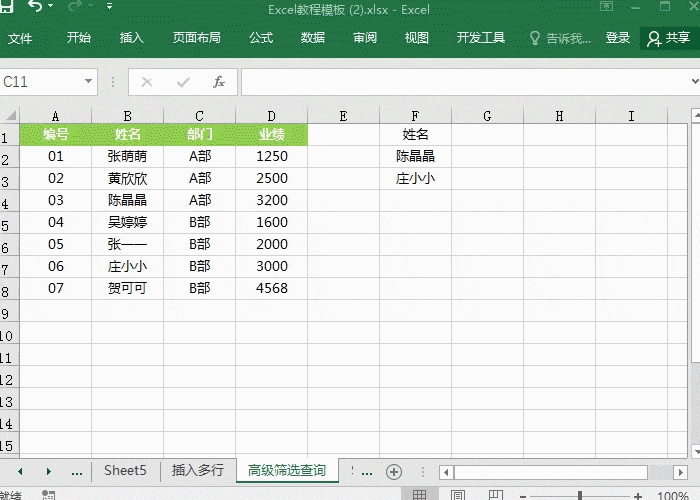700x500 pixels.
Task: Open Ribbon Display Options icon
Action: pos(606,6)
